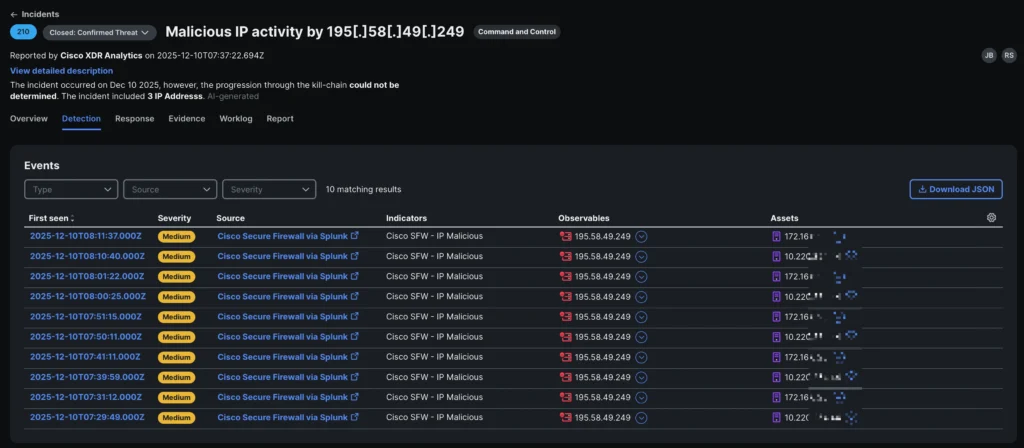This screenshot has height=448, width=1024.
Task: Expand observable chevron in 07:29:49 row
Action: [641, 417]
